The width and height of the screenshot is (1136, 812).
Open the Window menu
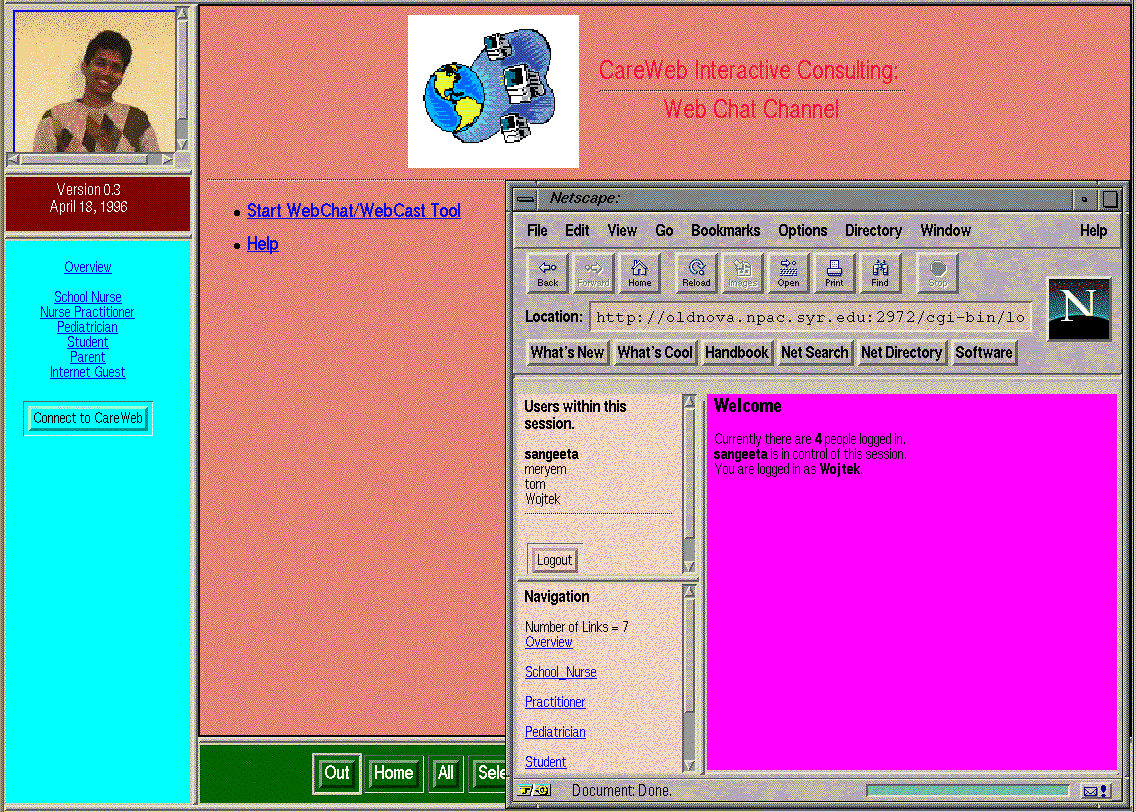[x=945, y=230]
